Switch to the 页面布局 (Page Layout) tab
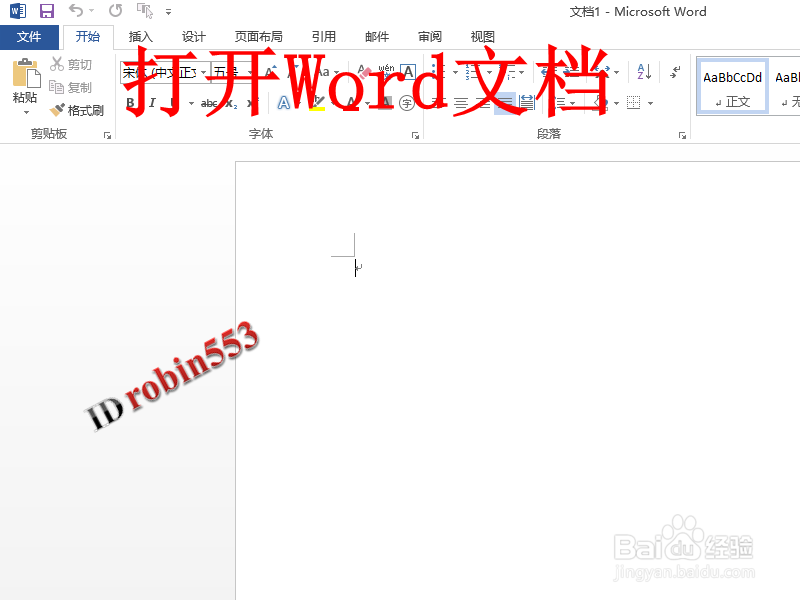Image resolution: width=800 pixels, height=600 pixels. [x=259, y=37]
